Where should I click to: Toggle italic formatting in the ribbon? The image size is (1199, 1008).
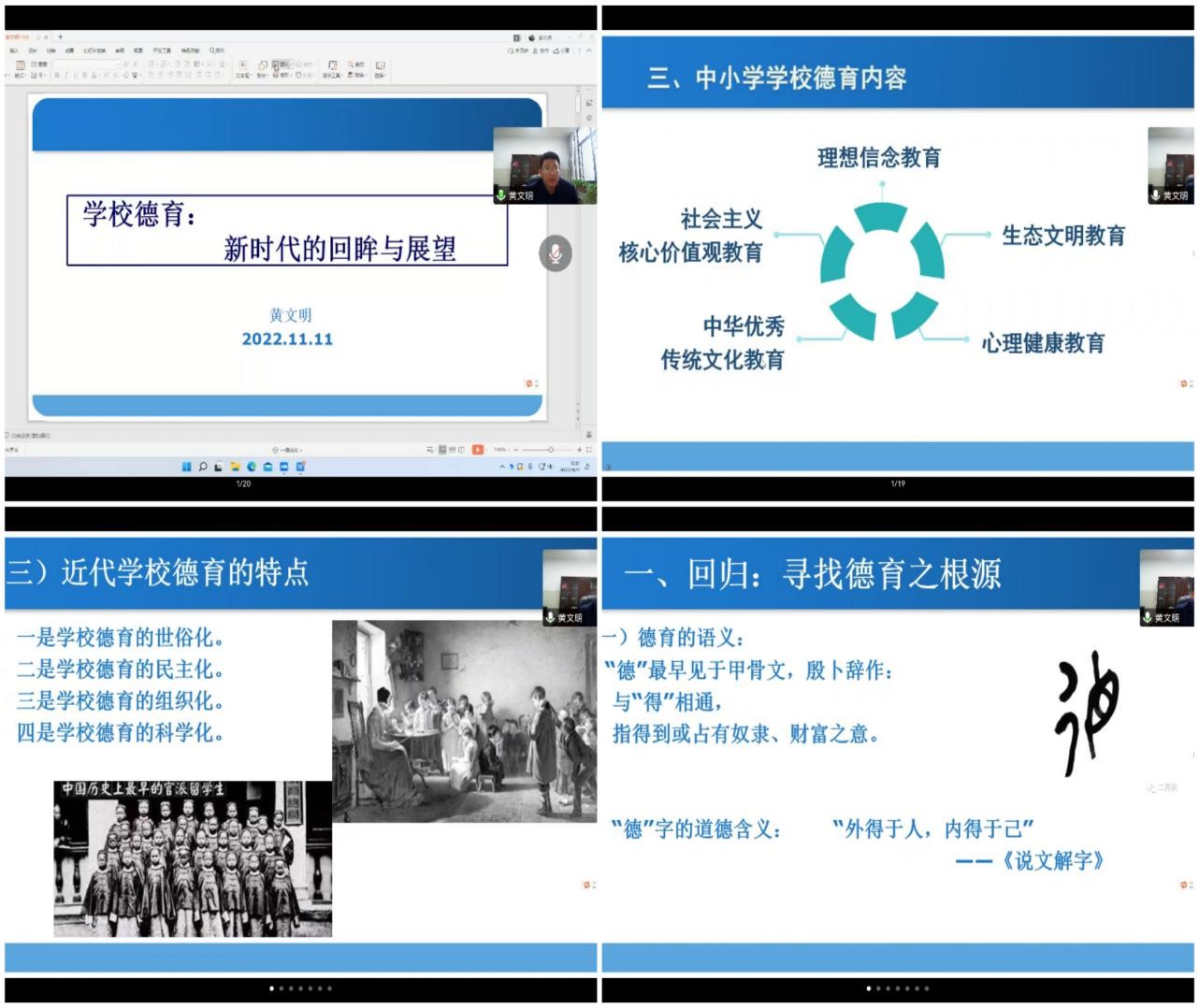(x=65, y=75)
